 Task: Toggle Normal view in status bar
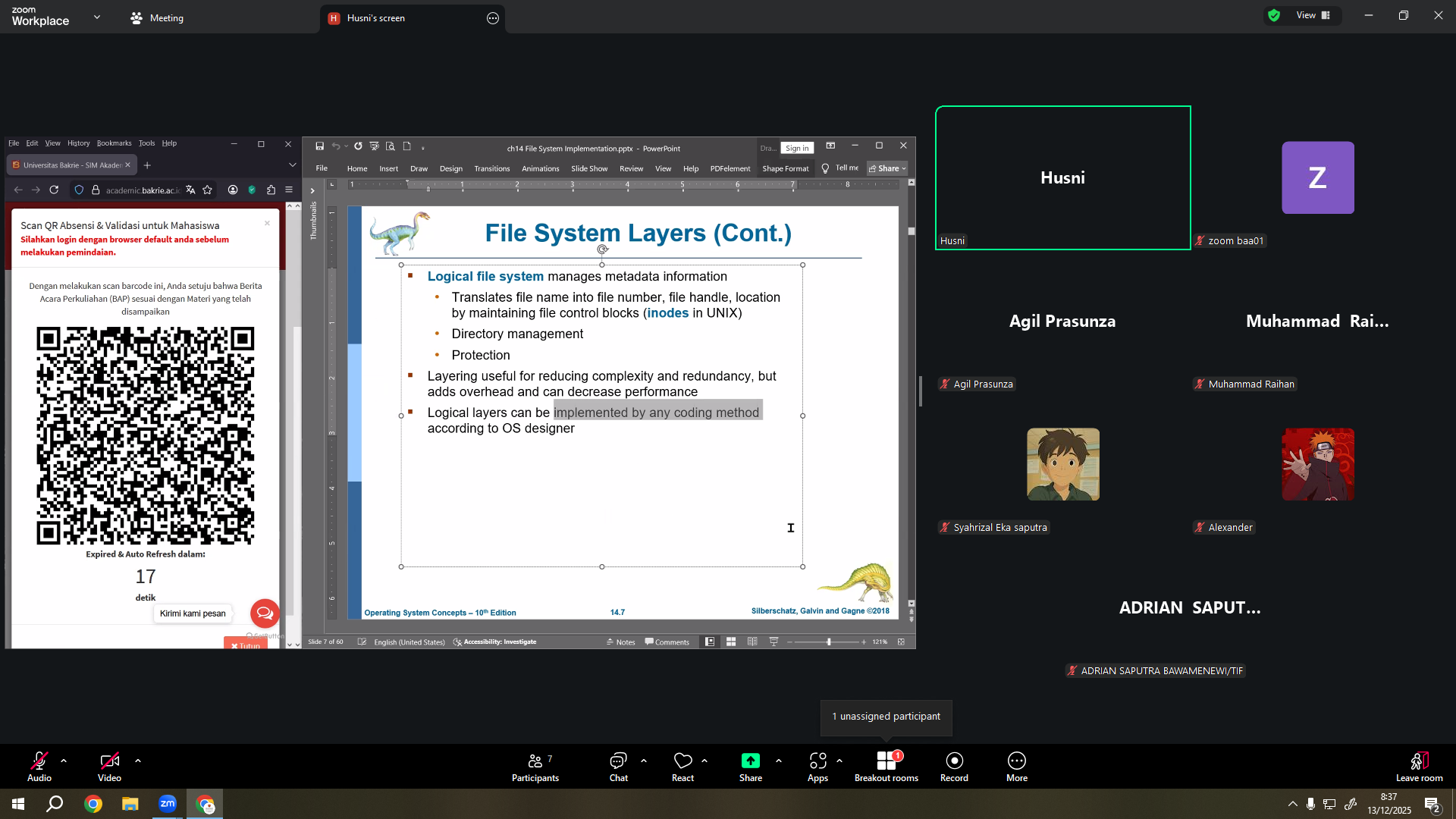(710, 642)
